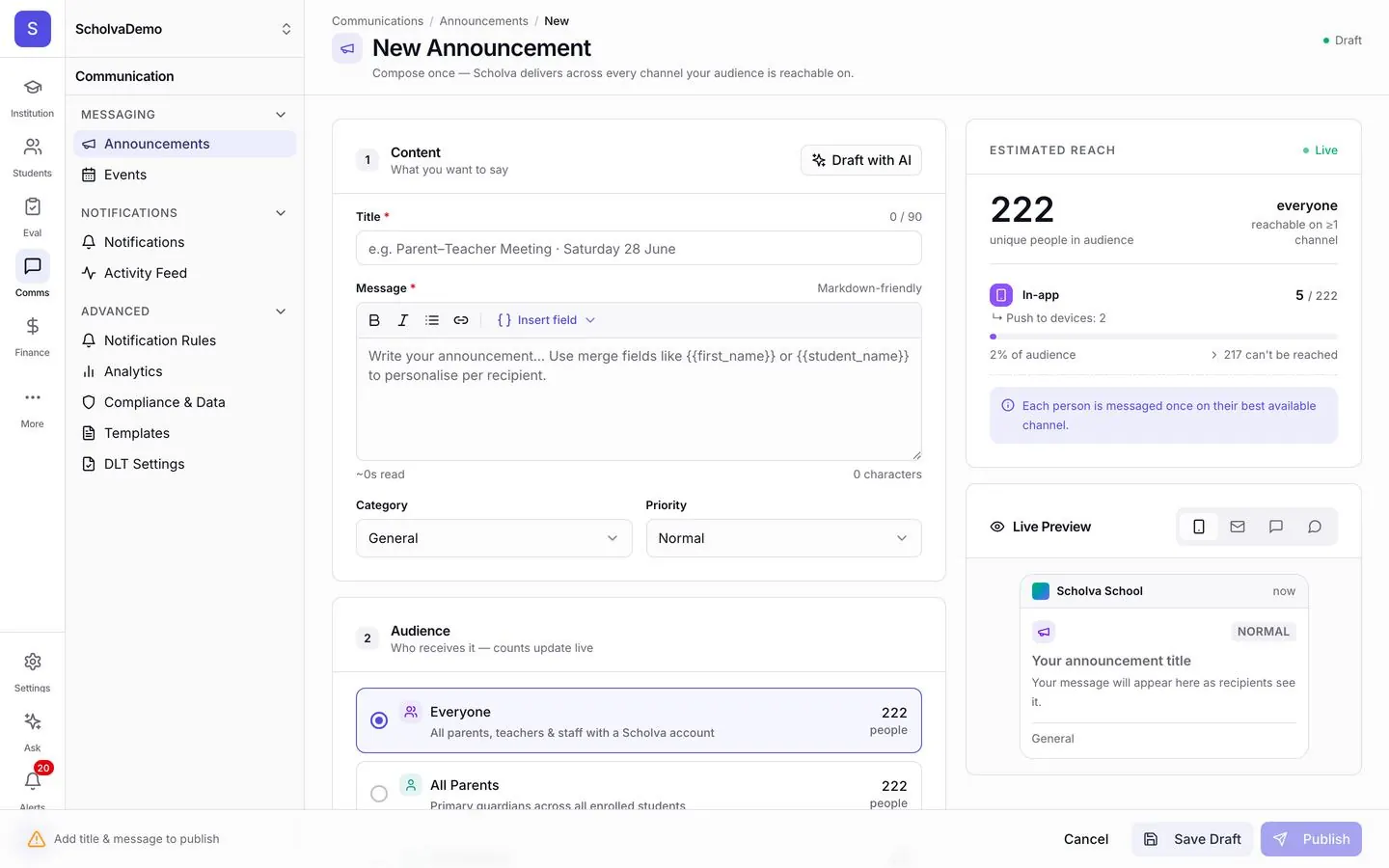This screenshot has width=1389, height=868.
Task: Open Notification Rules in sidebar
Action: pyautogui.click(x=184, y=340)
